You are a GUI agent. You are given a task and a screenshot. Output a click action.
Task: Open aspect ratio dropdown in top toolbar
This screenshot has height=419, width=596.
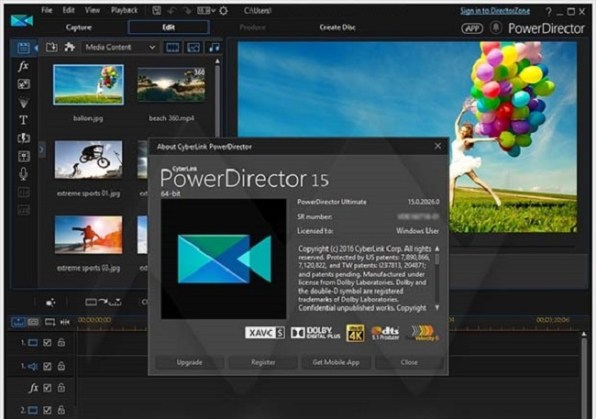[x=206, y=11]
